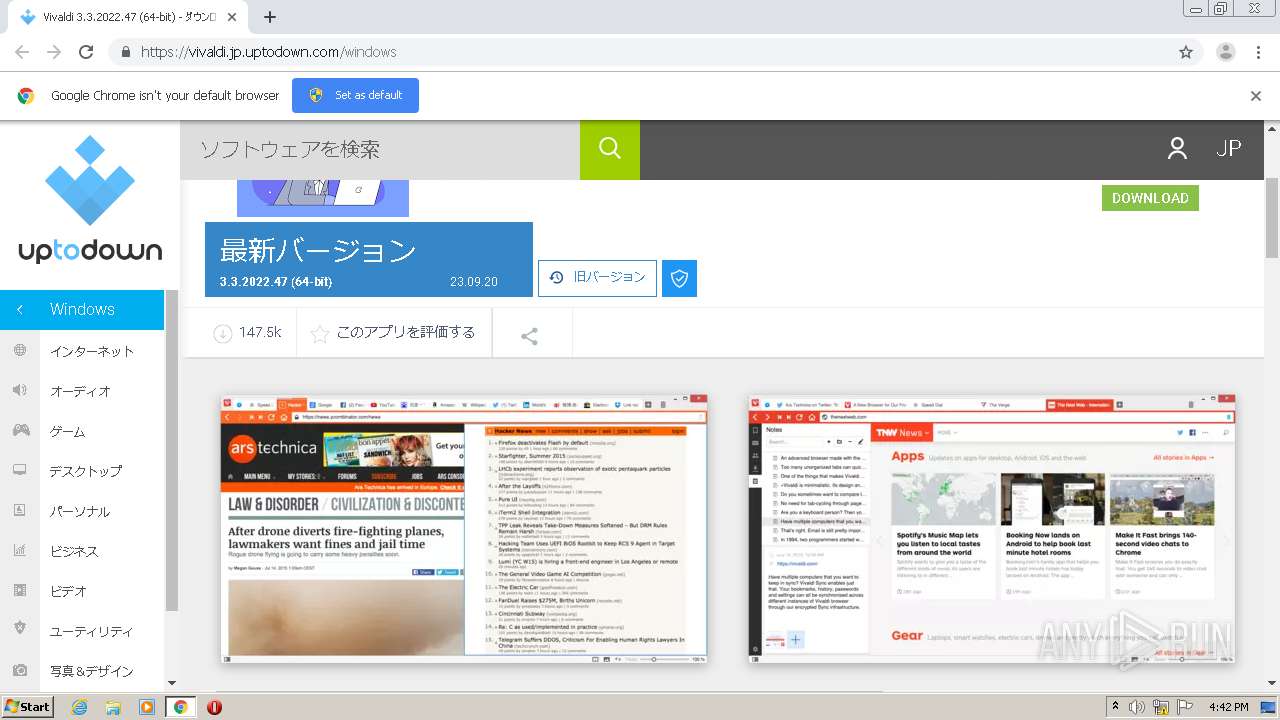Click the icon beside パーソナル
1280x720 pixels.
tap(20, 510)
